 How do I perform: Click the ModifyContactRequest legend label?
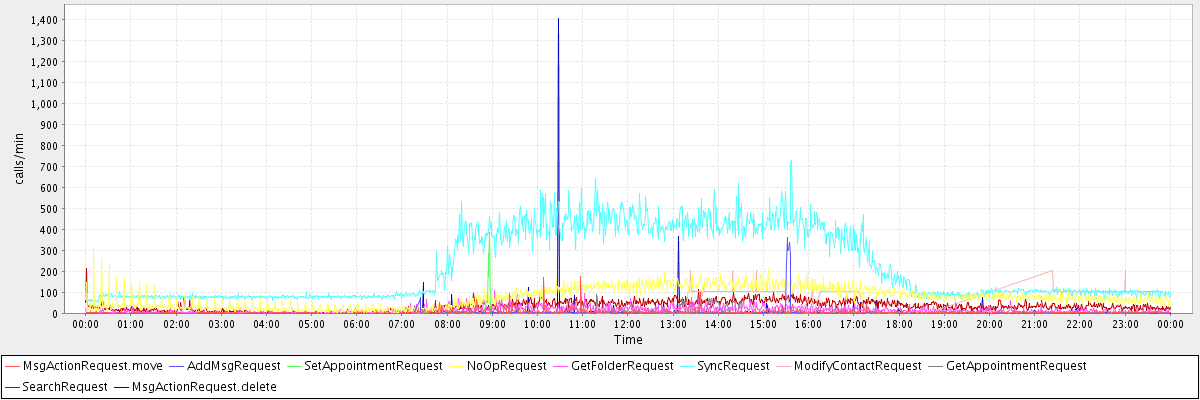[857, 366]
